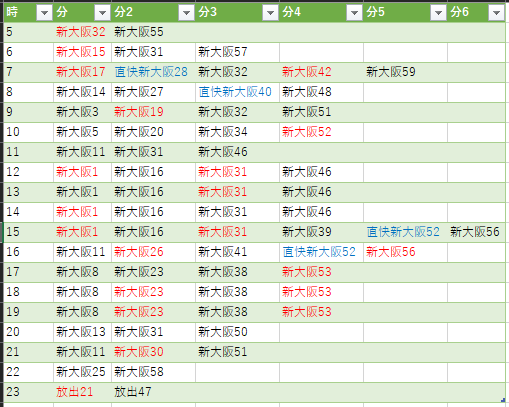Image resolution: width=509 pixels, height=407 pixels.
Task: Open the 時 column filter dropdown
Action: (x=44, y=13)
